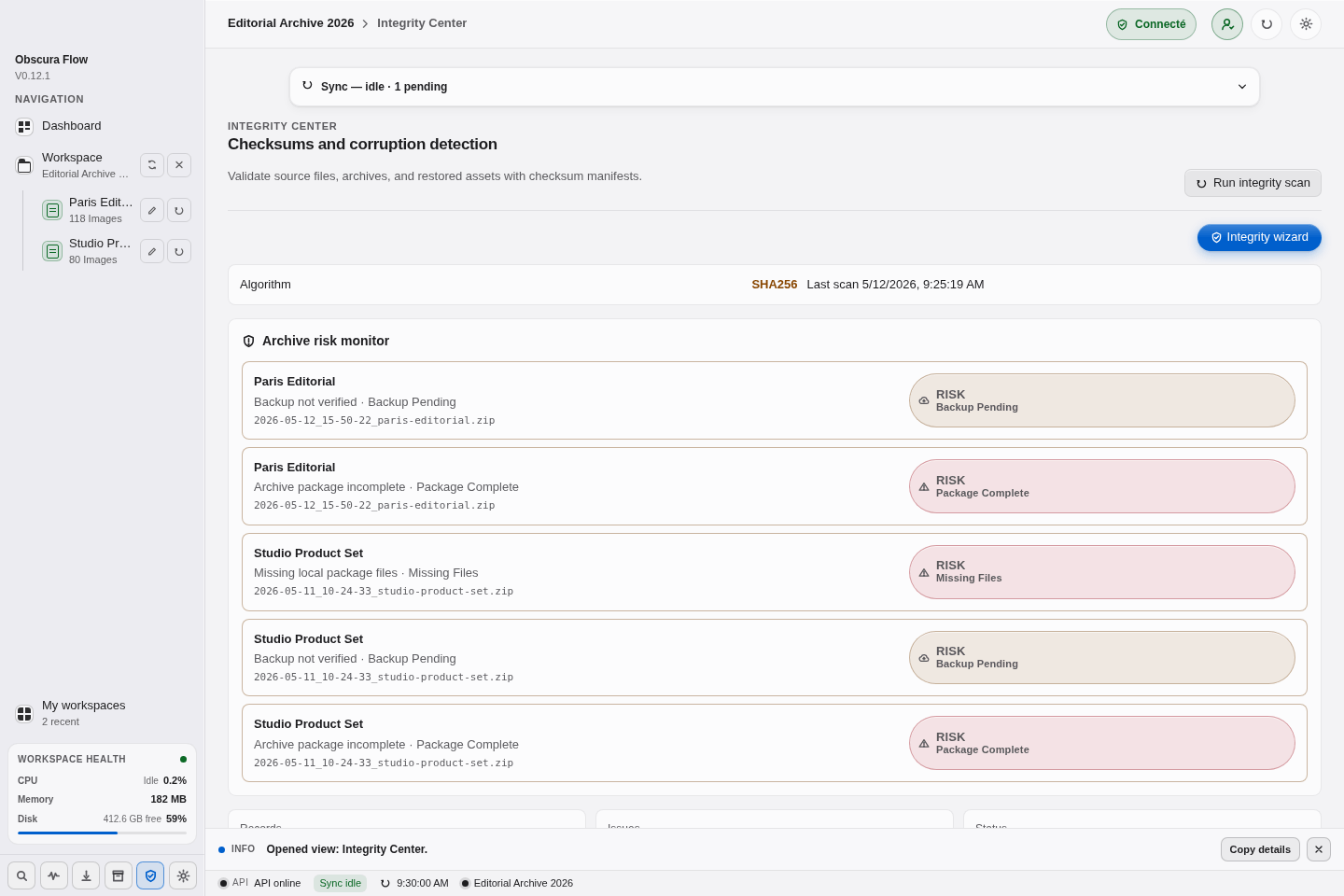
Task: Refresh the Studio Pr… collection
Action: (179, 251)
